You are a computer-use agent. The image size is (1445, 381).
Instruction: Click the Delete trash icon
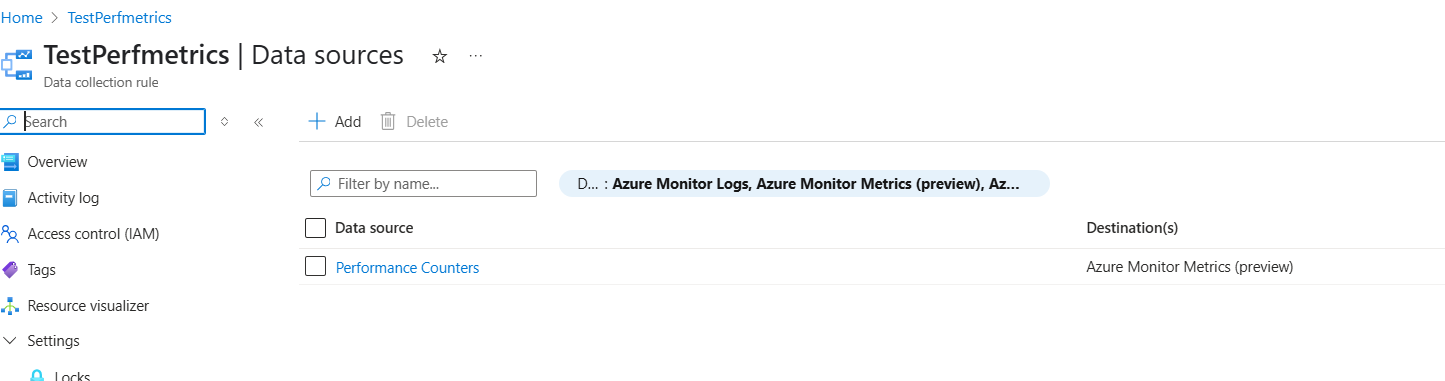coord(389,121)
